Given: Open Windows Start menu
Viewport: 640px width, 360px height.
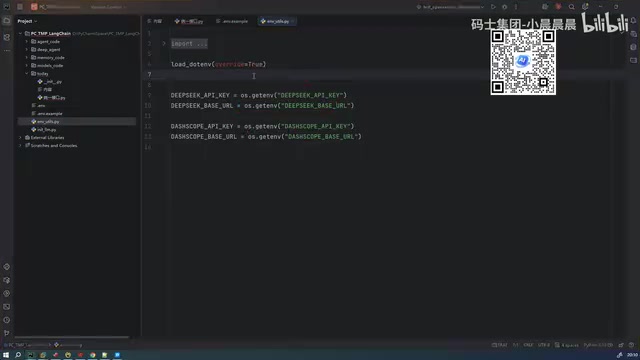Looking at the screenshot, I should [x=6, y=355].
